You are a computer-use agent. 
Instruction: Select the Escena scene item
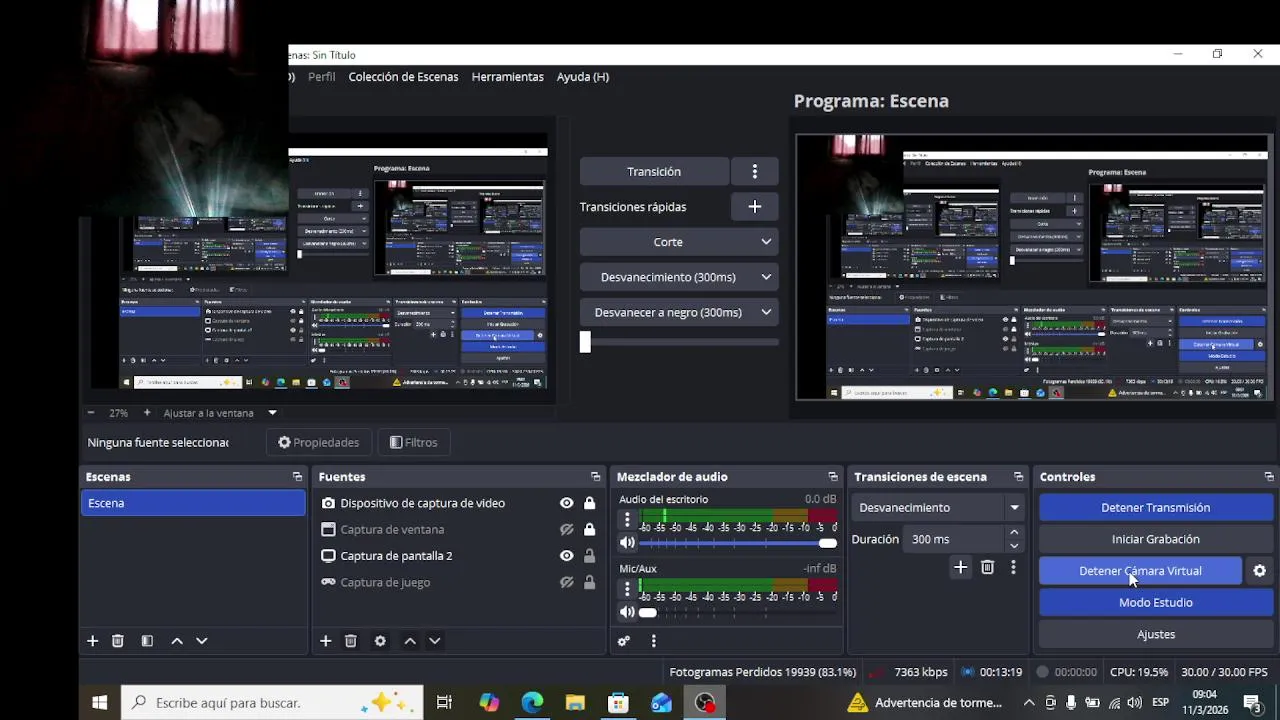[193, 503]
